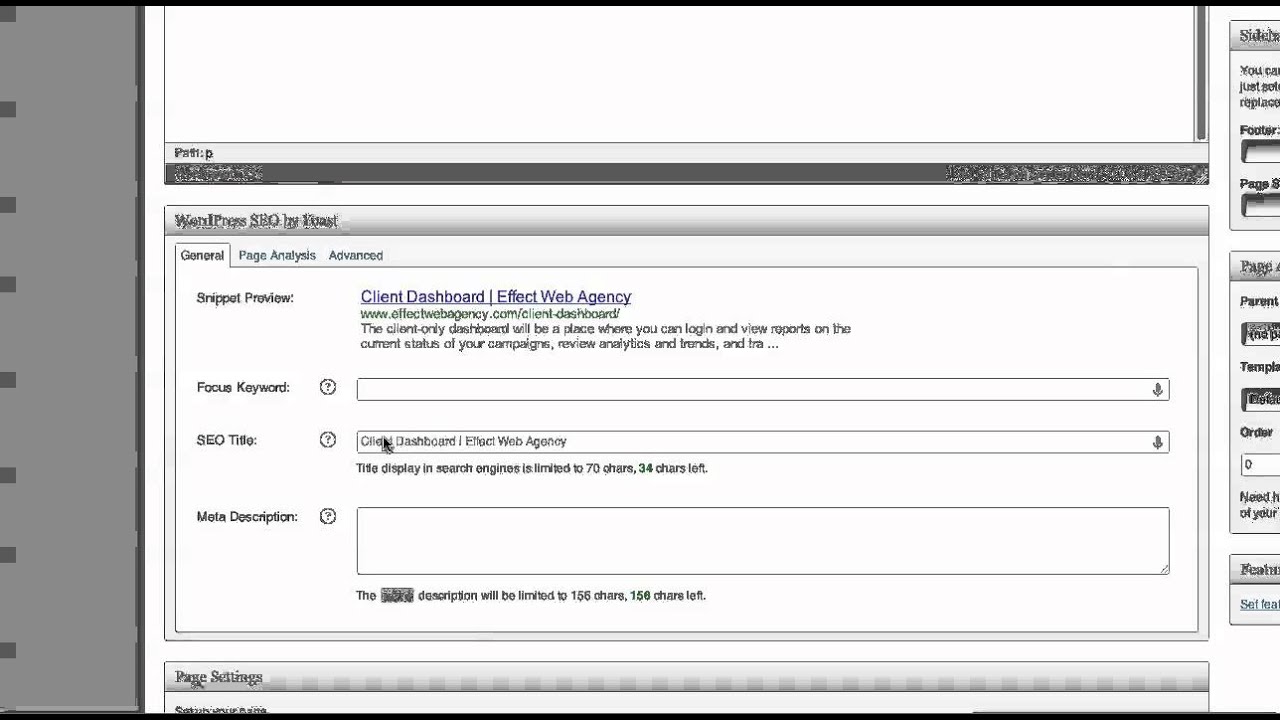Click the Focus Keyword help icon
1280x720 pixels.
tap(328, 387)
